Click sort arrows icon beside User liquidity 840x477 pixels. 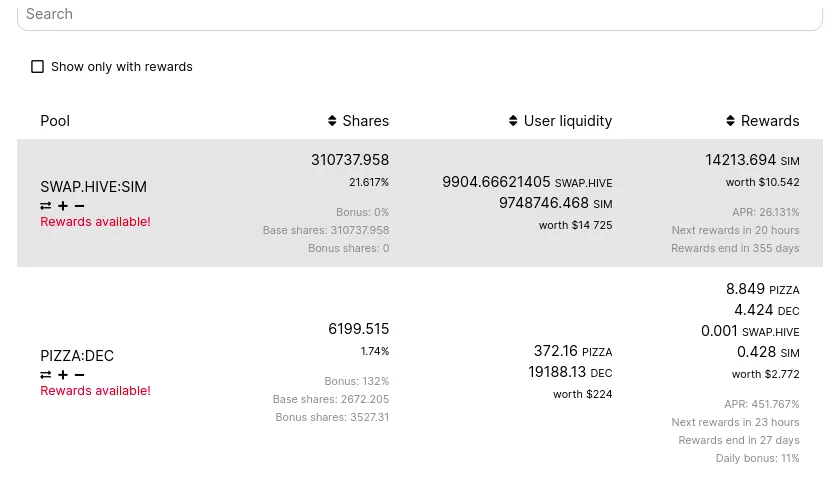(514, 121)
